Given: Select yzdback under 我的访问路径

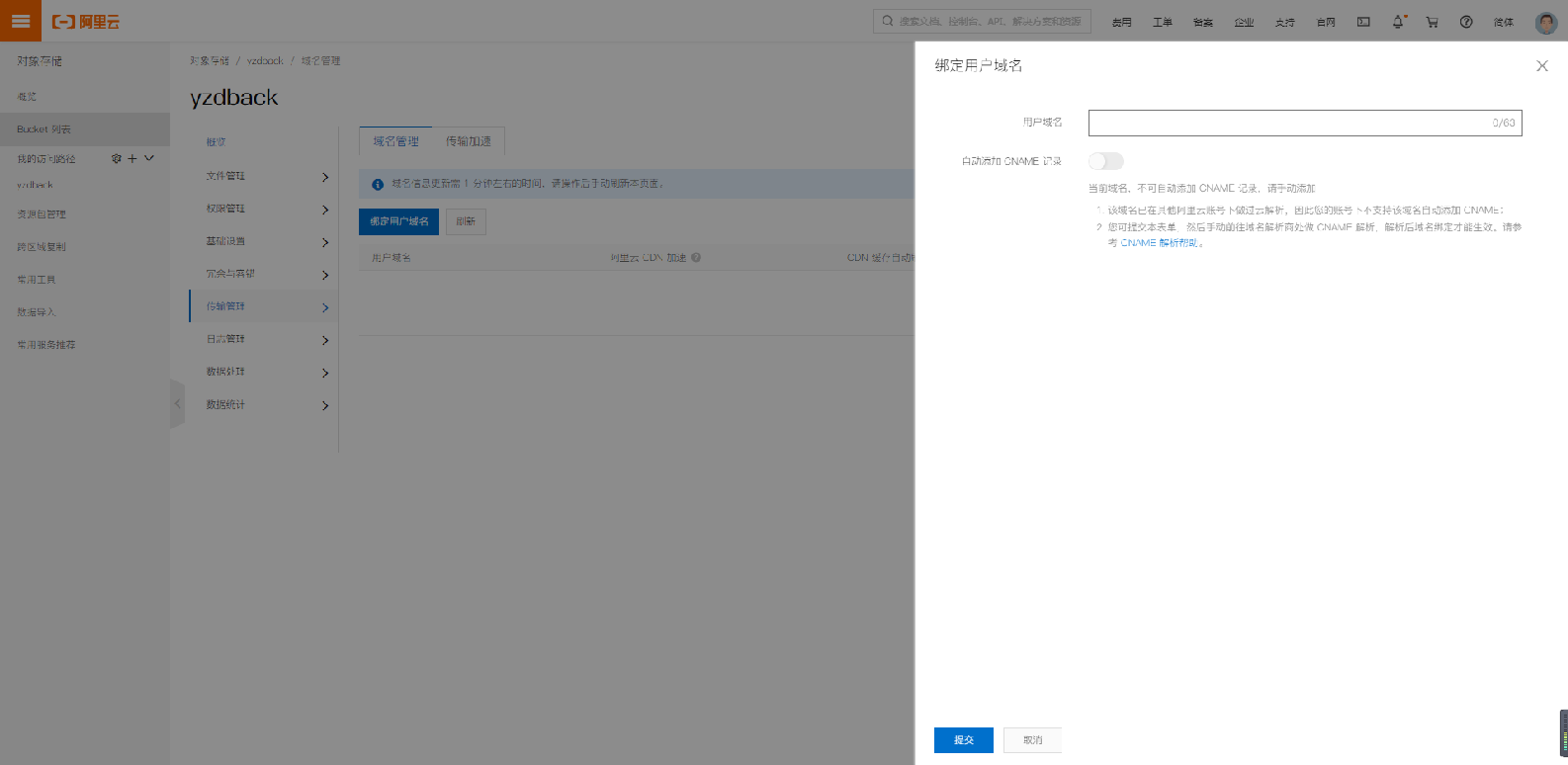Looking at the screenshot, I should [35, 185].
